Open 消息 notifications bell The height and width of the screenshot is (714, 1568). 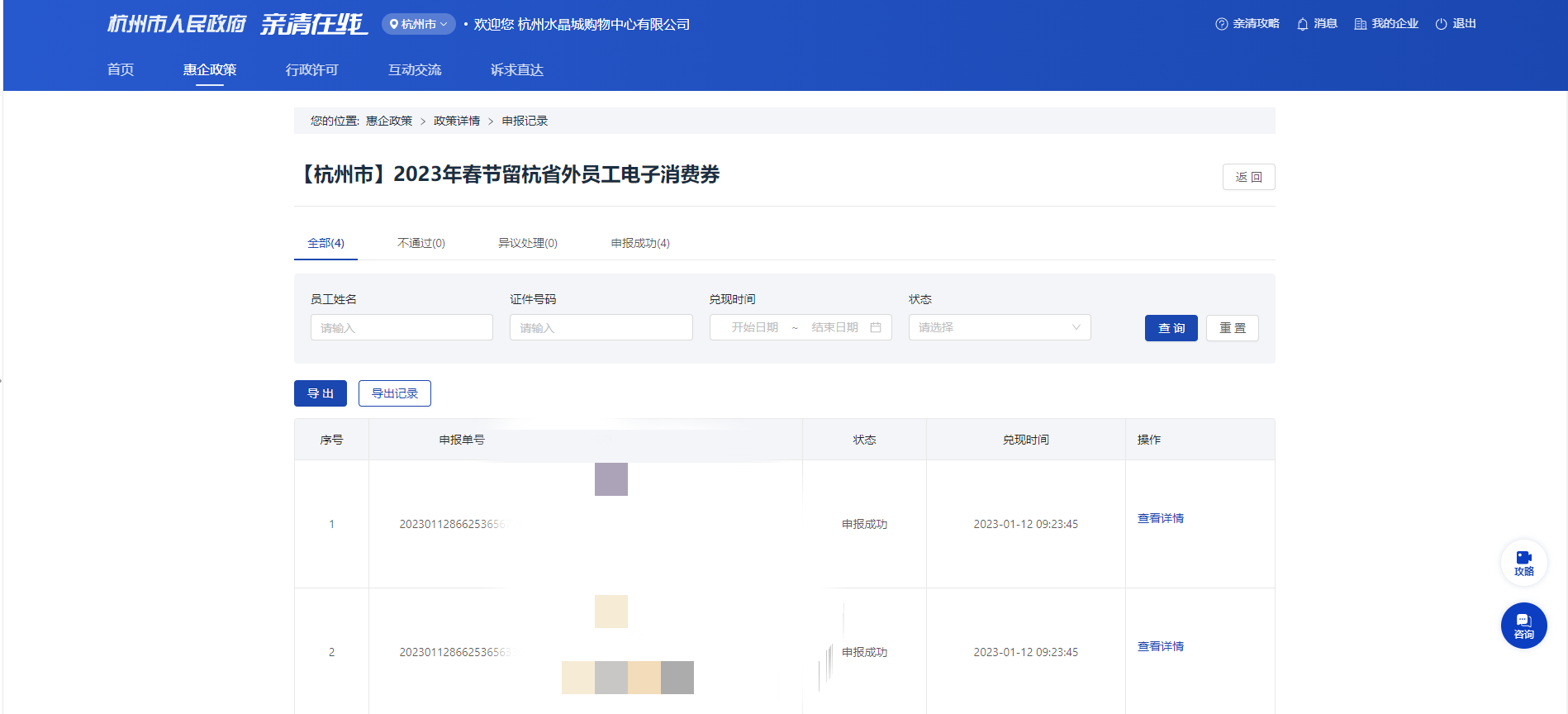1303,24
